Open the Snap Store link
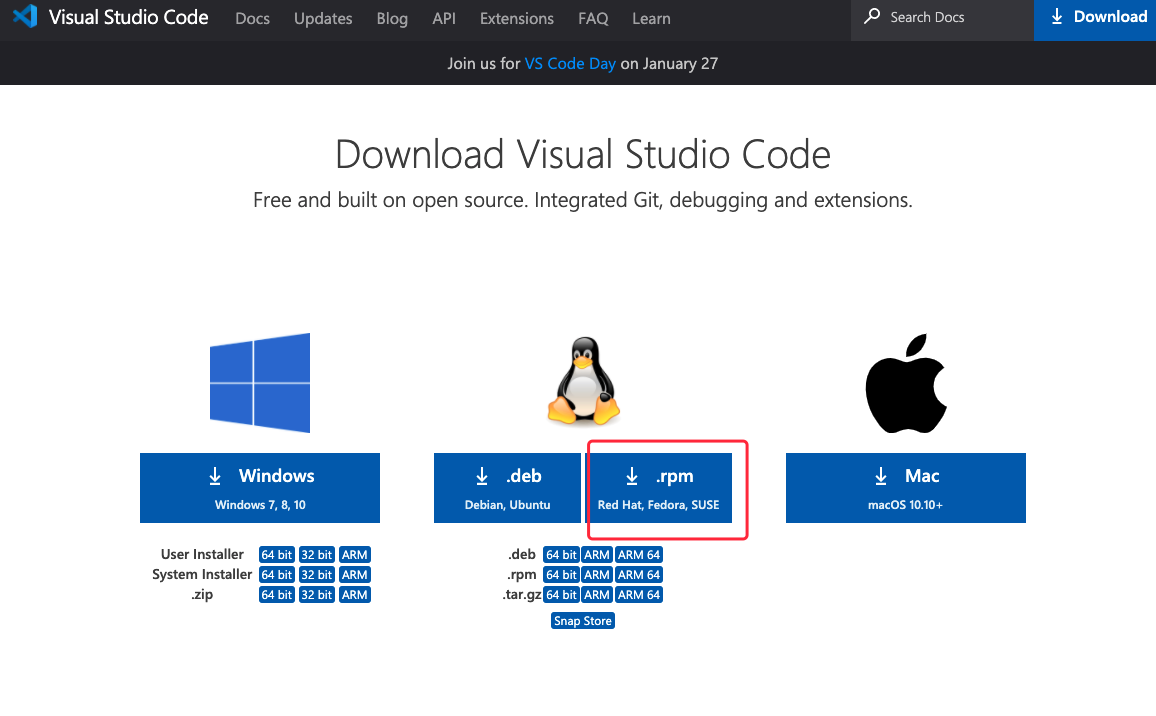This screenshot has height=716, width=1156. [582, 621]
